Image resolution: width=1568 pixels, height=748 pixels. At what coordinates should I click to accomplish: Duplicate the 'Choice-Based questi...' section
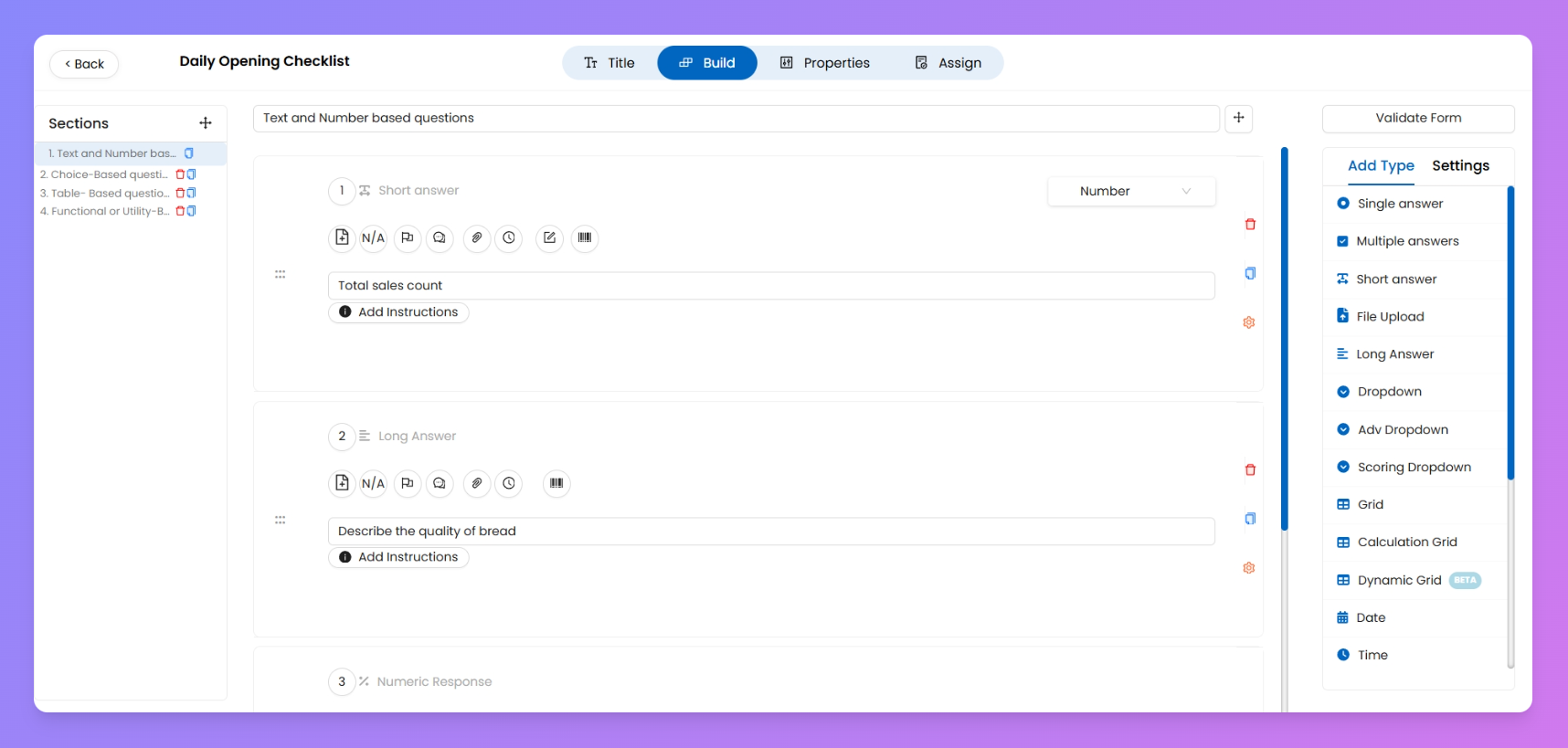(x=191, y=174)
